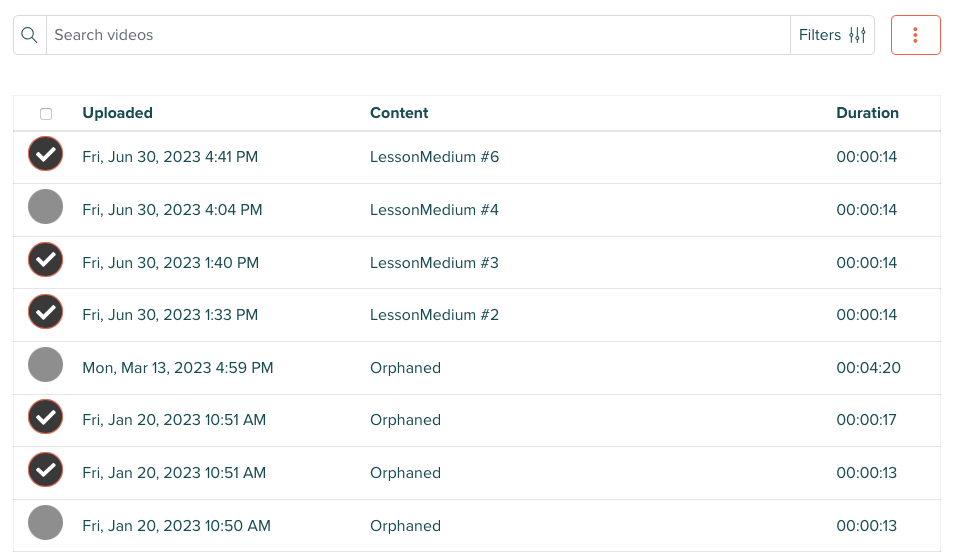Open LessonMedium #4 content entry
The width and height of the screenshot is (956, 552).
pos(434,210)
